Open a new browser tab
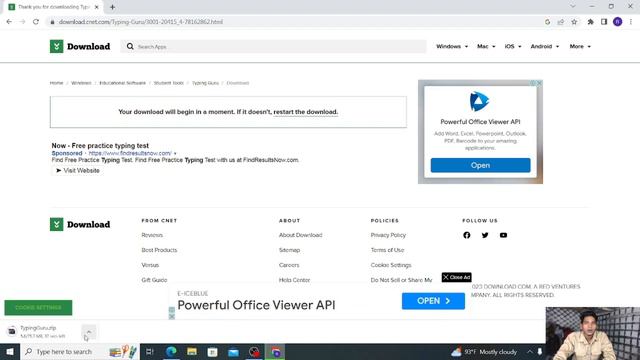Screen dimensions: 640x360 112,7
